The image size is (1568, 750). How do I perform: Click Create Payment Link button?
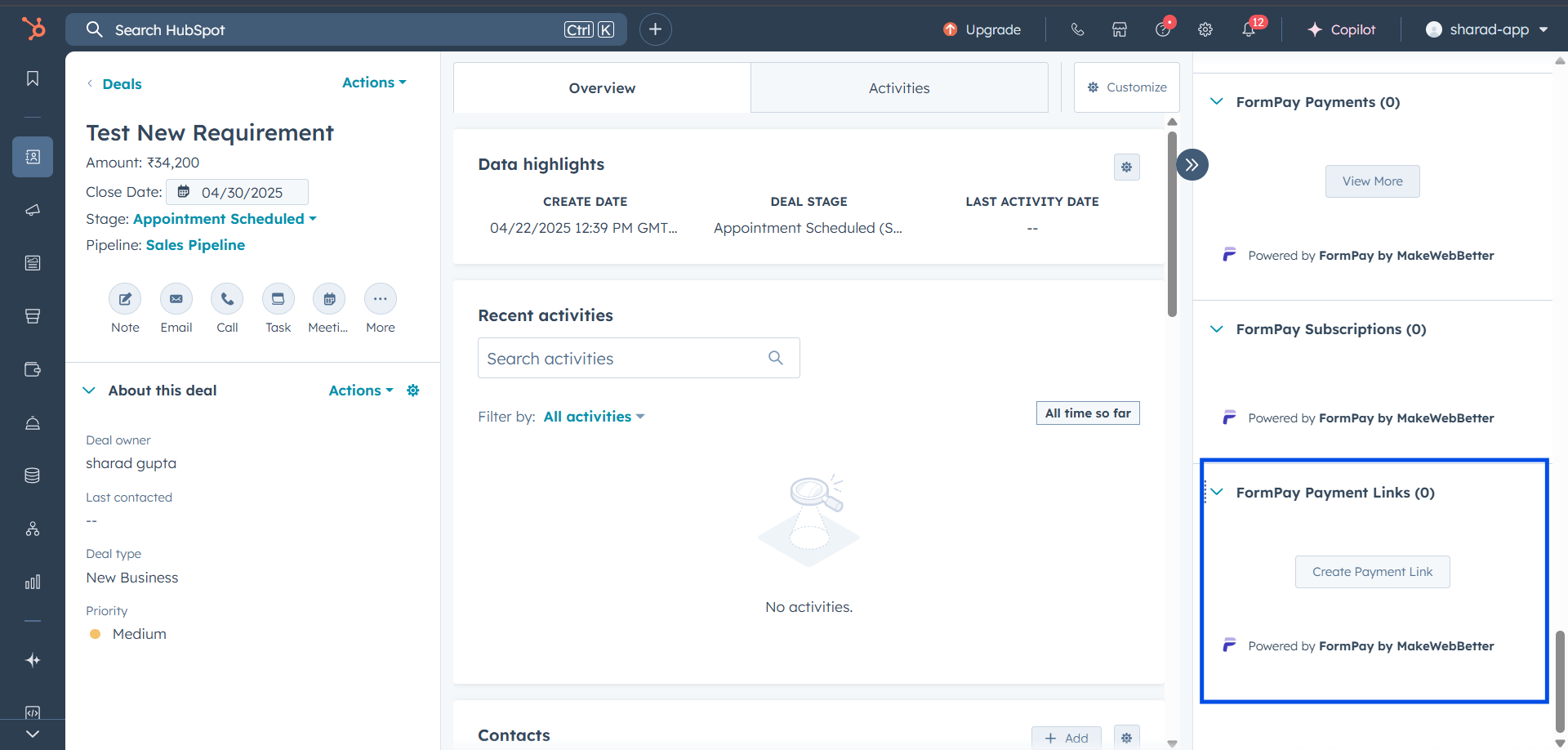pyautogui.click(x=1373, y=572)
